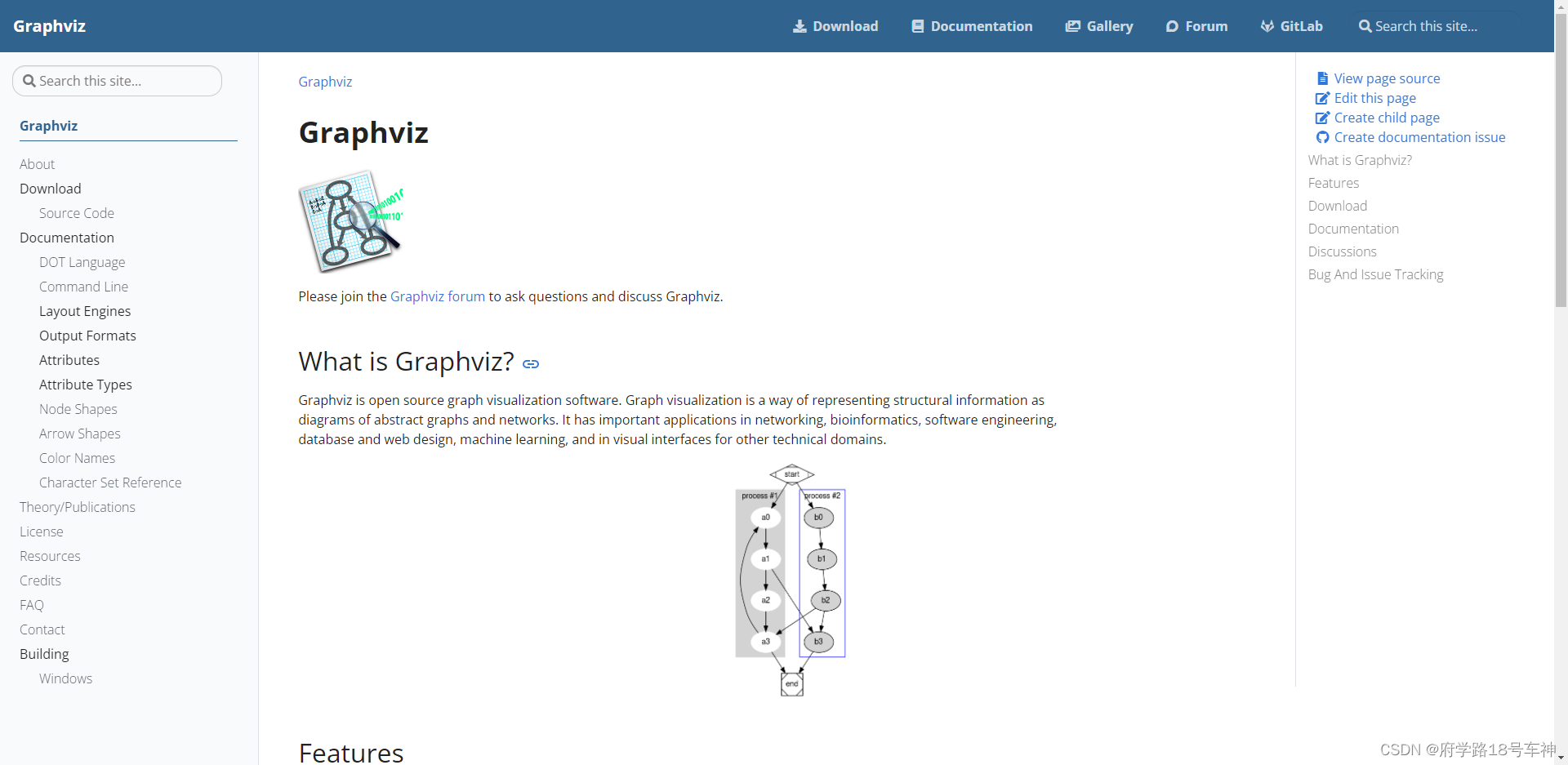Click the Documentation book icon in navbar

(x=918, y=26)
